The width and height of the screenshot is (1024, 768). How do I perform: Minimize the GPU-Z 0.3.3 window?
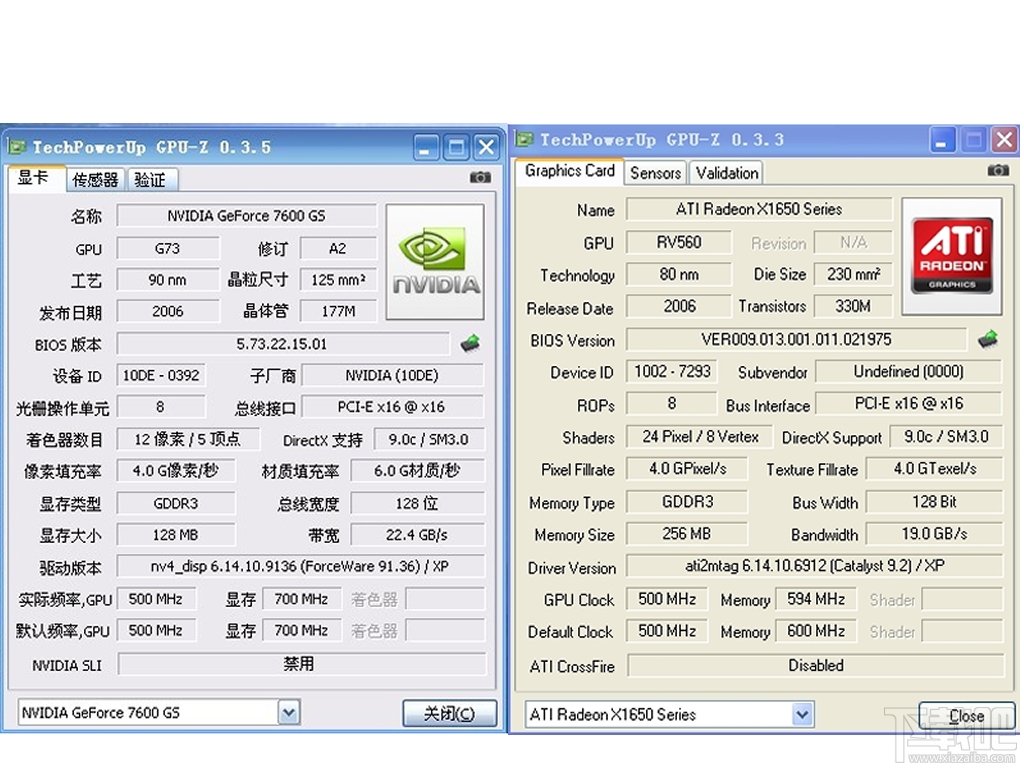942,140
